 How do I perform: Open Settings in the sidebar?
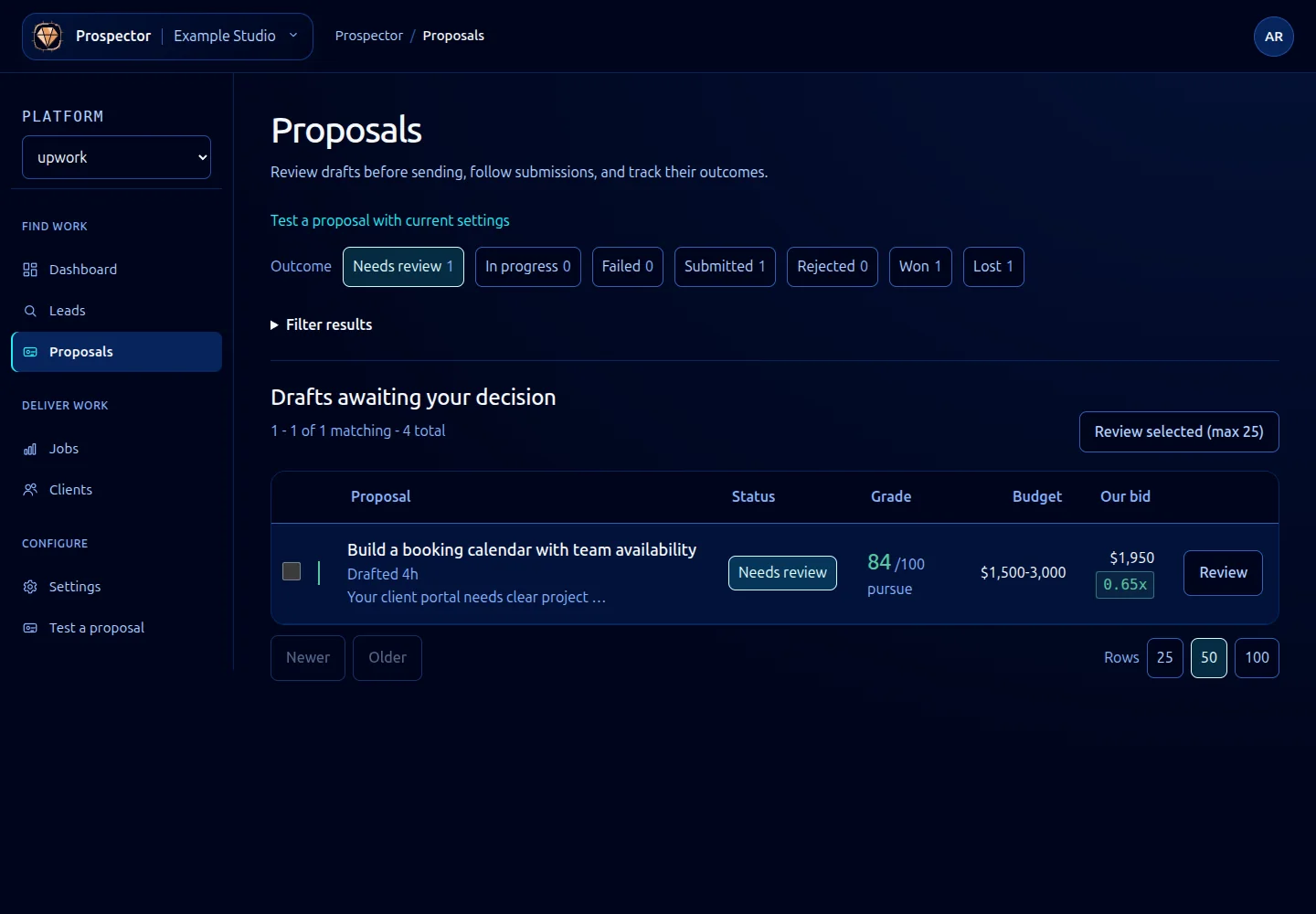click(x=116, y=587)
